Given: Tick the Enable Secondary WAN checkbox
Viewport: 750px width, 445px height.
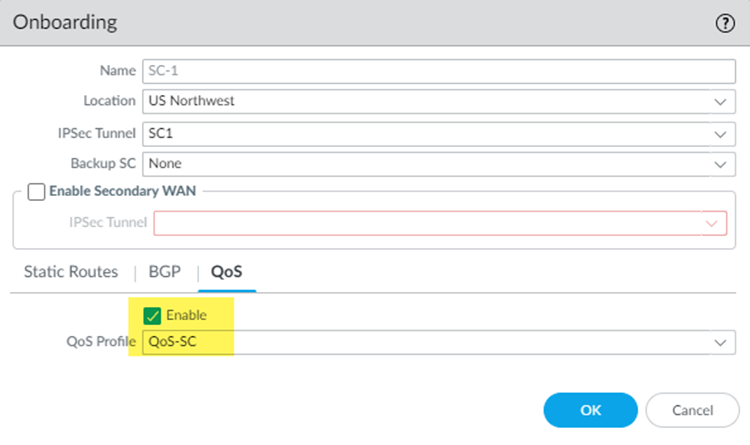Looking at the screenshot, I should [x=36, y=192].
